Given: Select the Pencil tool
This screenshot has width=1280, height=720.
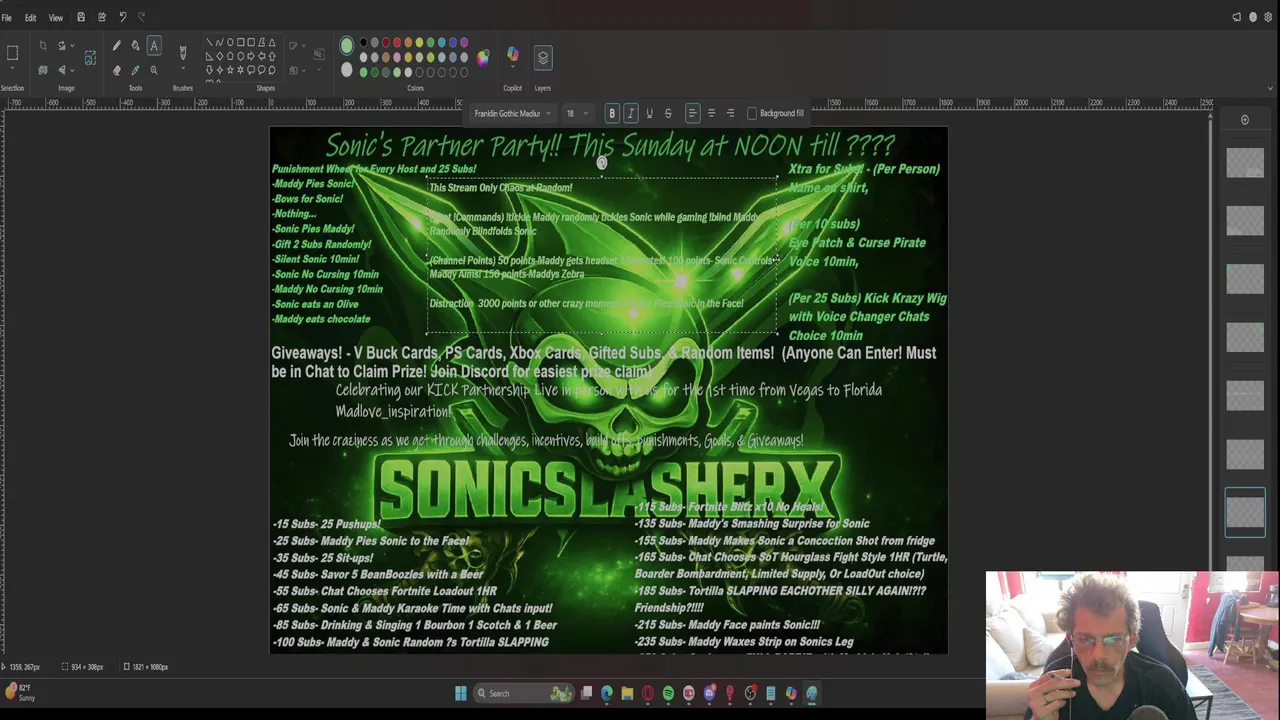Looking at the screenshot, I should click(116, 46).
